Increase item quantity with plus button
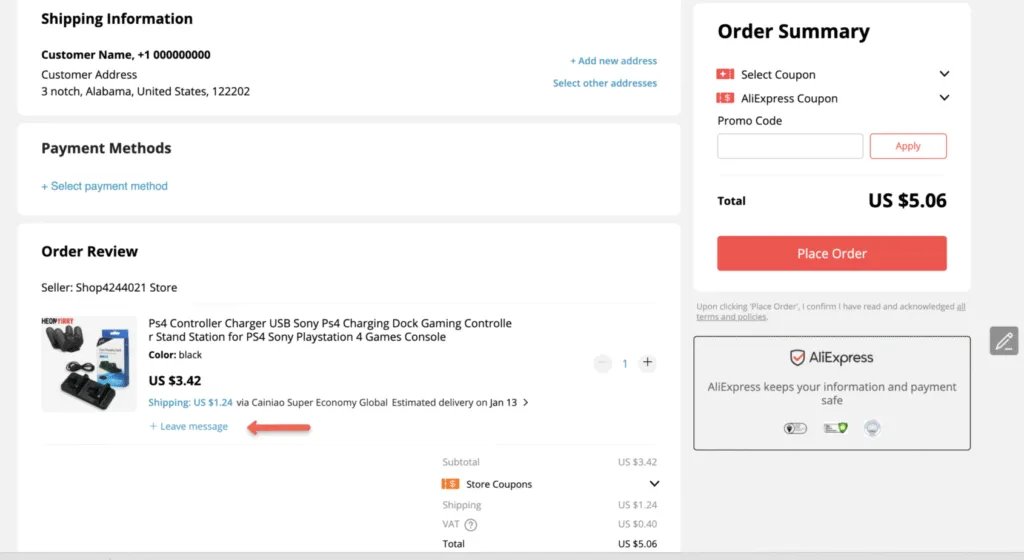This screenshot has width=1024, height=560. click(648, 363)
